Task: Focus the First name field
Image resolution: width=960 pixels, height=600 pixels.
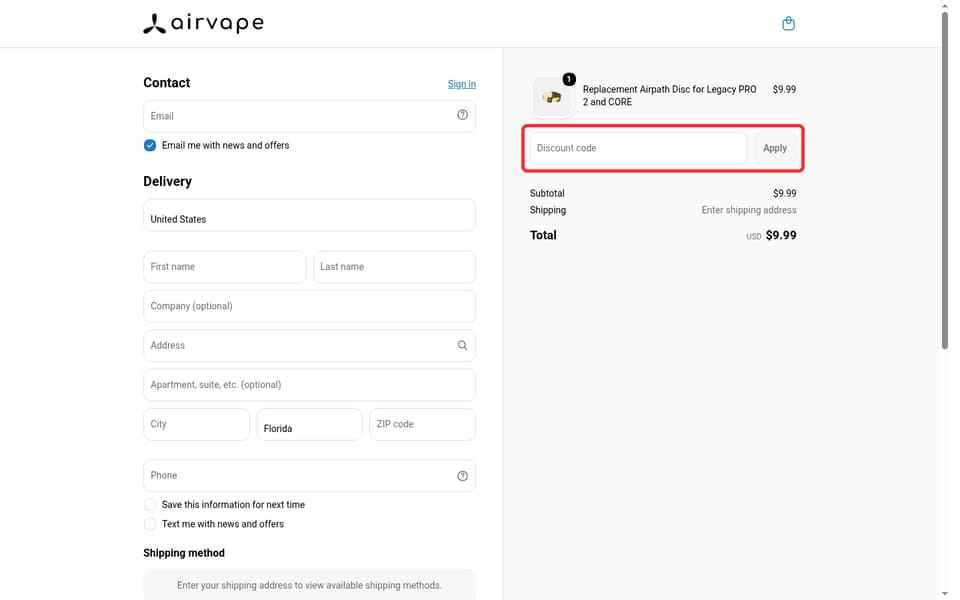Action: coord(225,267)
